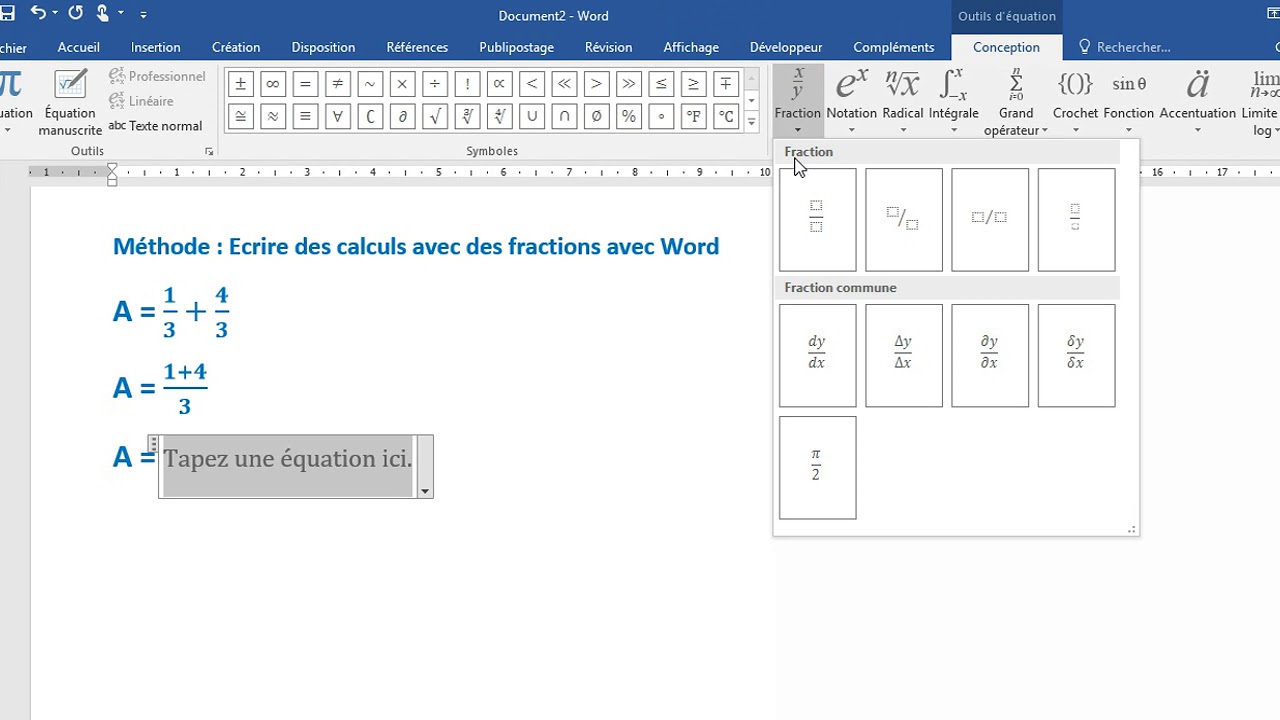Switch to the Insertion tab

(x=155, y=47)
